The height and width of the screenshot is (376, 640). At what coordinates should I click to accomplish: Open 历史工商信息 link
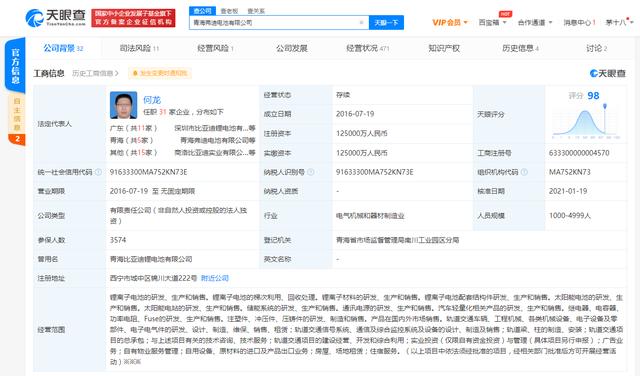(x=95, y=73)
